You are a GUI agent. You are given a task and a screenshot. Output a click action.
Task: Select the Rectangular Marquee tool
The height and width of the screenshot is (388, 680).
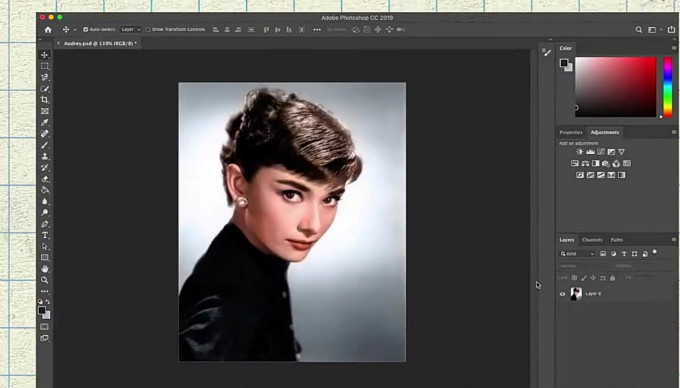[x=45, y=66]
